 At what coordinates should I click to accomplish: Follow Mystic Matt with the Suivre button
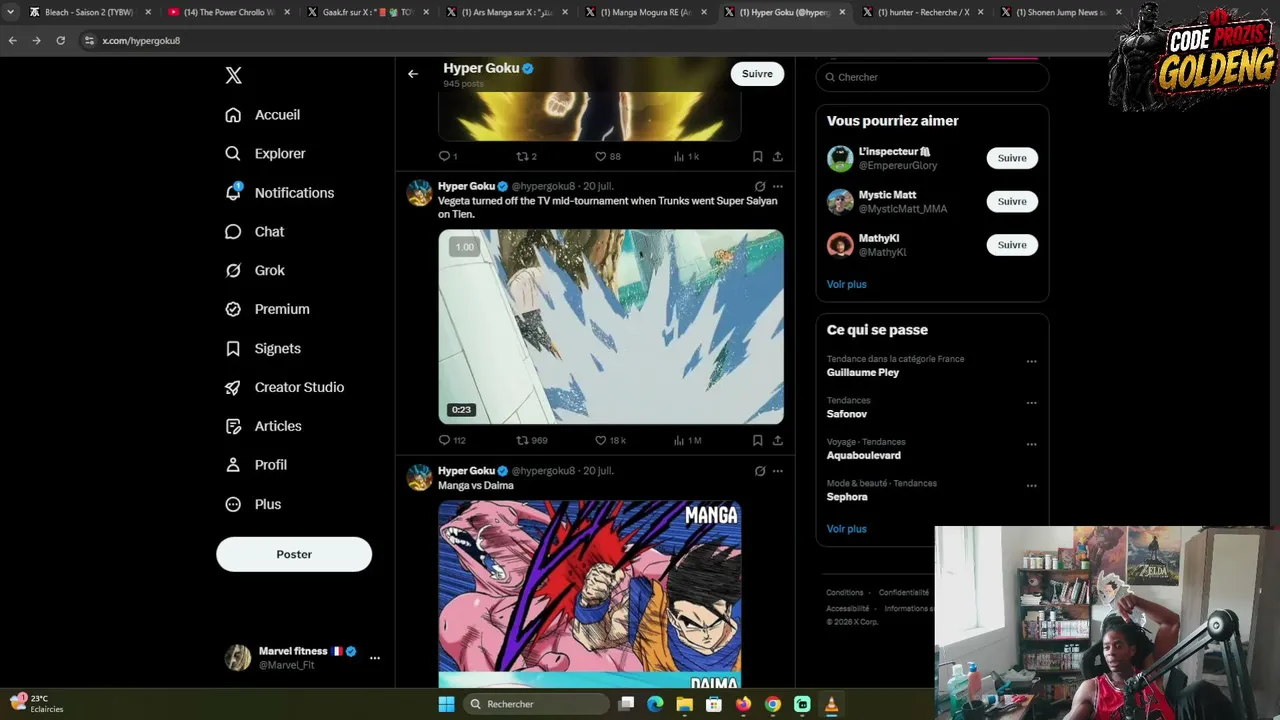(1012, 201)
